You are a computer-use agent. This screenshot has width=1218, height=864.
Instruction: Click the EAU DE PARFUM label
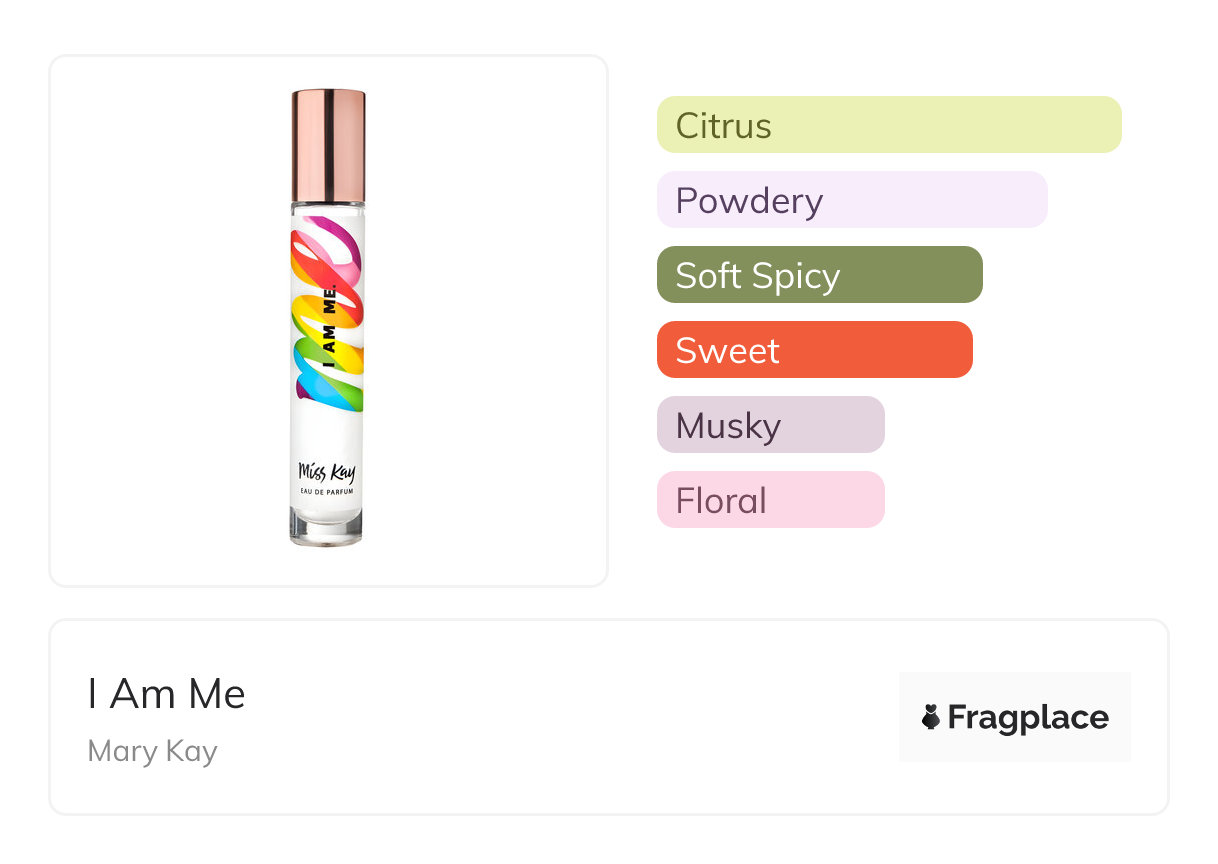(327, 491)
